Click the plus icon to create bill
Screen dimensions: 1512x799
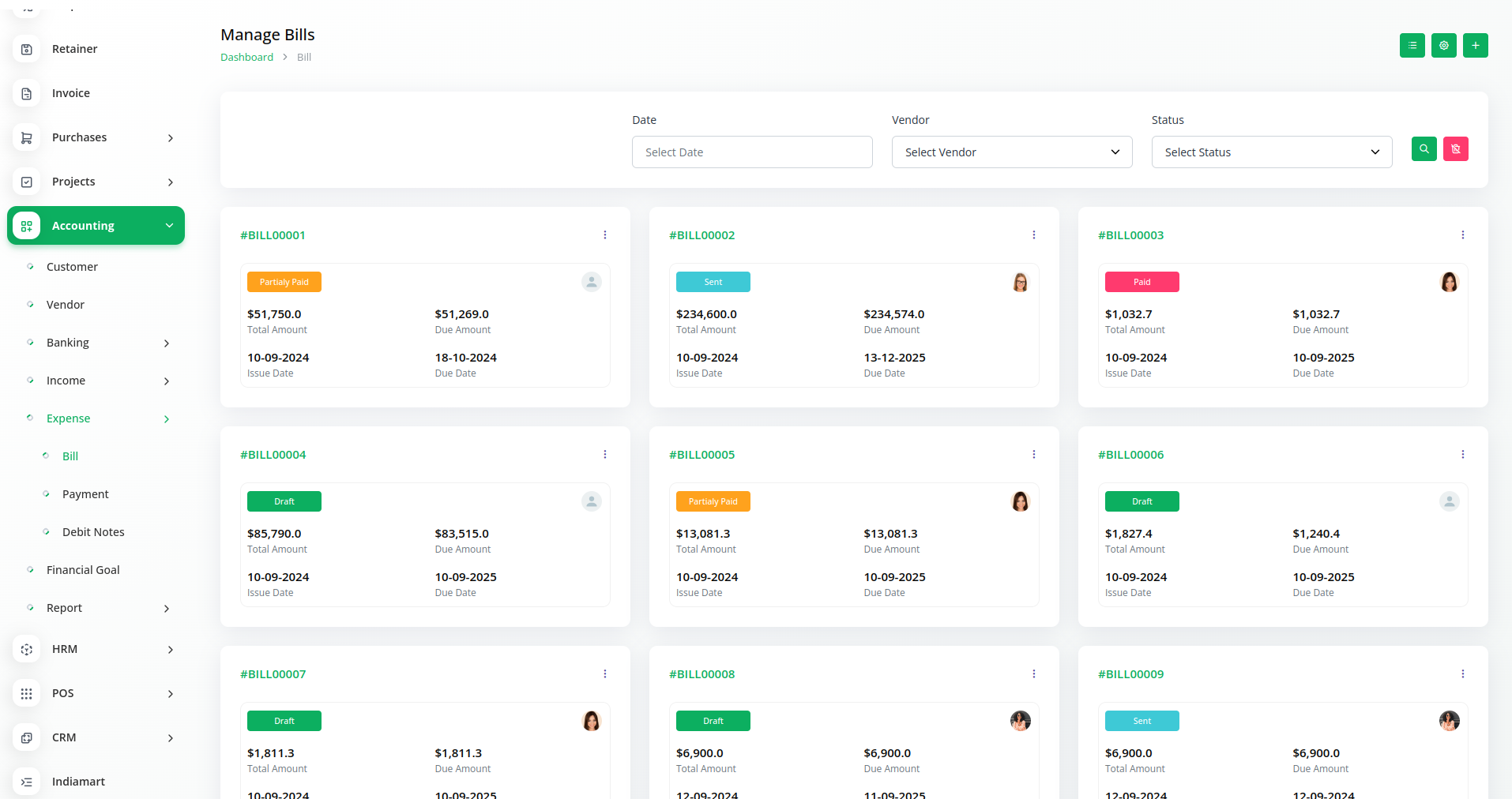coord(1475,46)
